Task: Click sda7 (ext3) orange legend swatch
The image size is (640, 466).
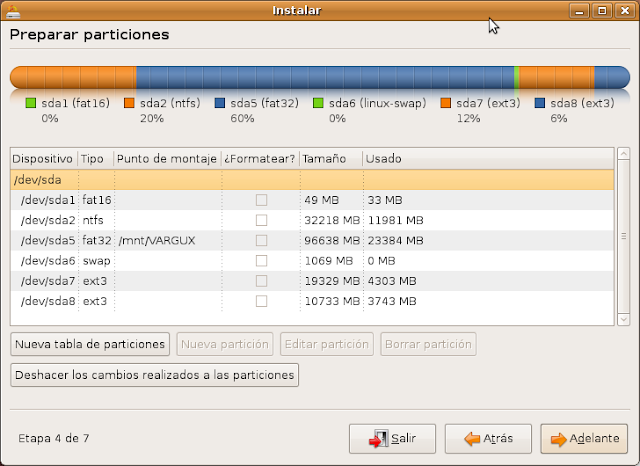Action: pos(445,103)
